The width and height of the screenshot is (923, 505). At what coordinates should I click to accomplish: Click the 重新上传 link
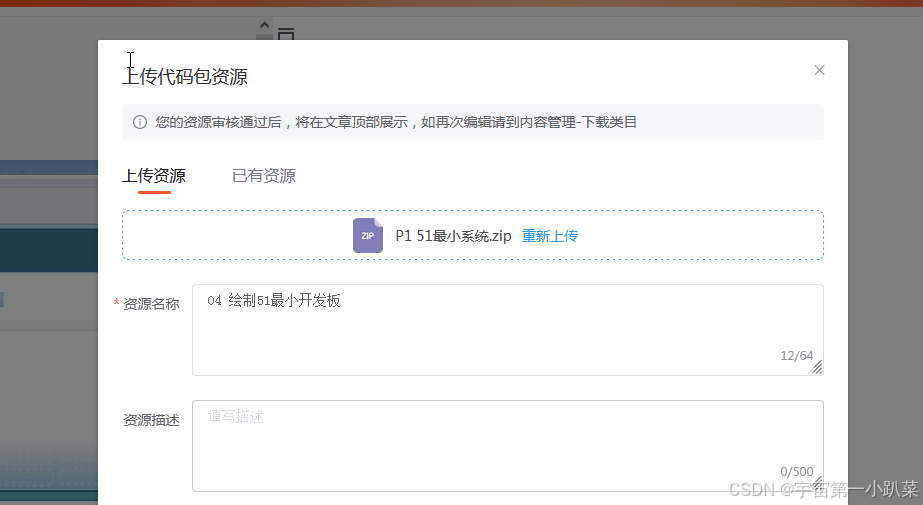click(x=550, y=236)
